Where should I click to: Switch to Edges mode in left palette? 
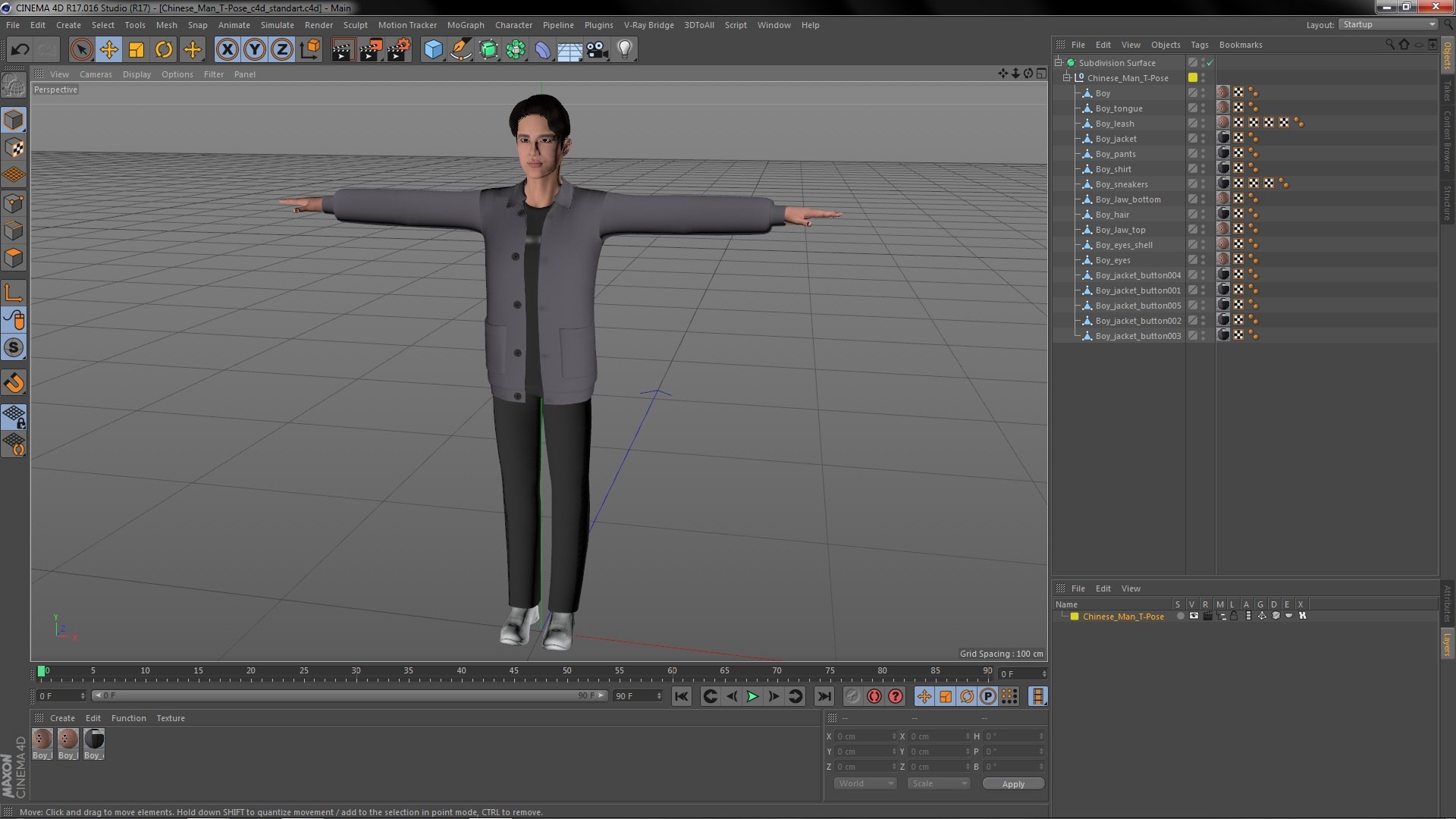14,231
